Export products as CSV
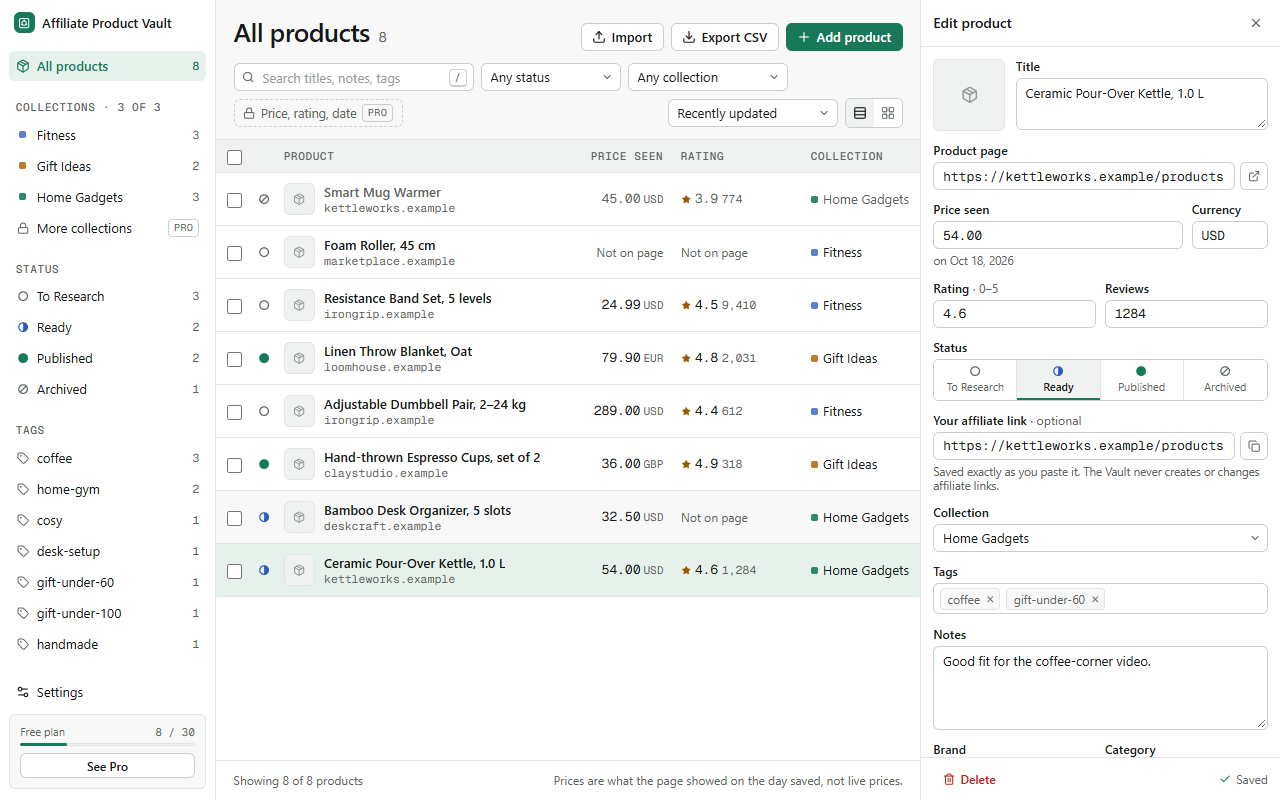The image size is (1280, 800). pos(725,37)
